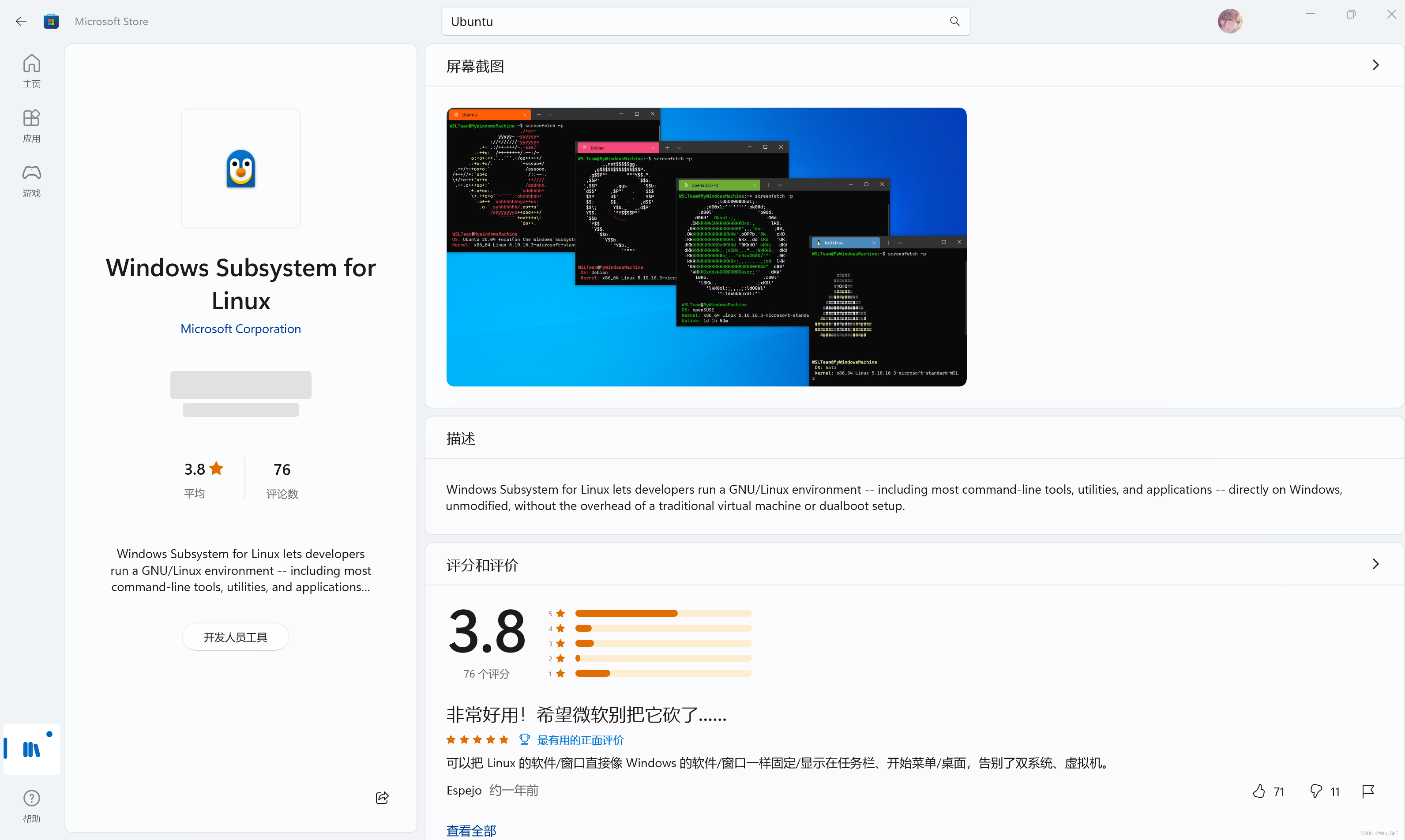This screenshot has height=840, width=1405.
Task: Click the 76 个评分 label
Action: (x=486, y=674)
